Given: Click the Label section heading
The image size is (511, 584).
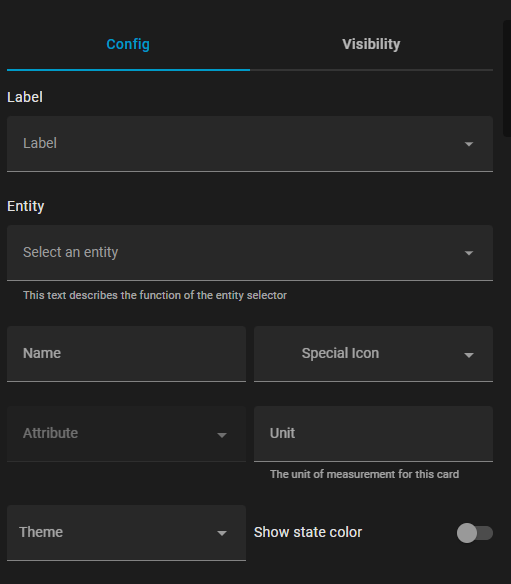Looking at the screenshot, I should coord(25,97).
